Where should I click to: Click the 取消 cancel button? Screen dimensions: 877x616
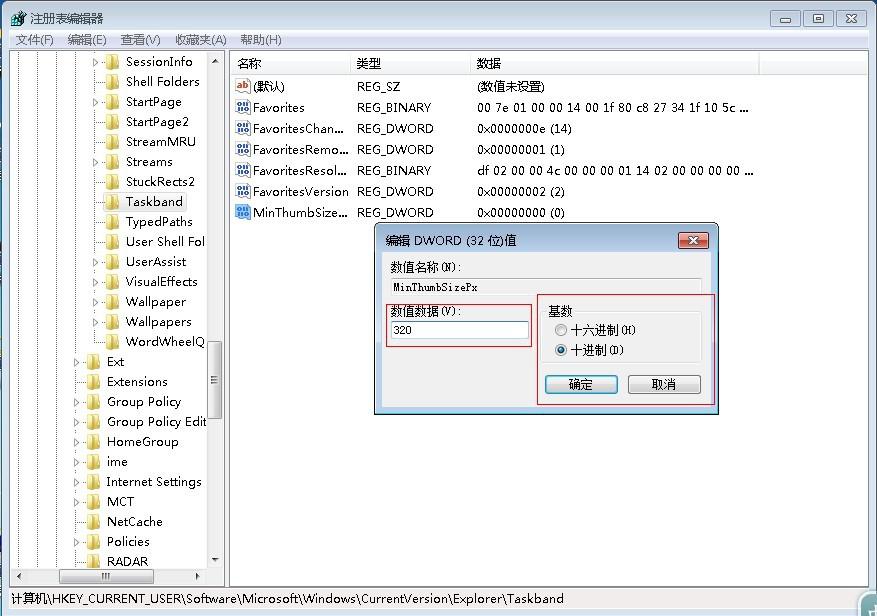[664, 385]
